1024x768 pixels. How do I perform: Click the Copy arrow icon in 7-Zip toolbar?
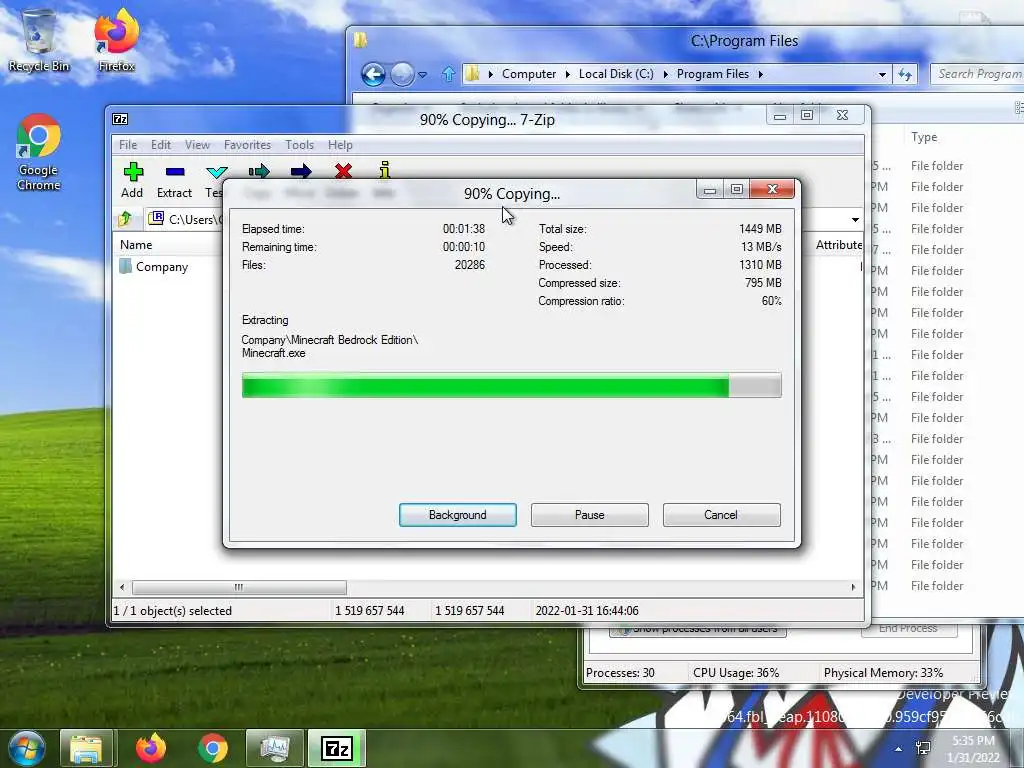[259, 172]
